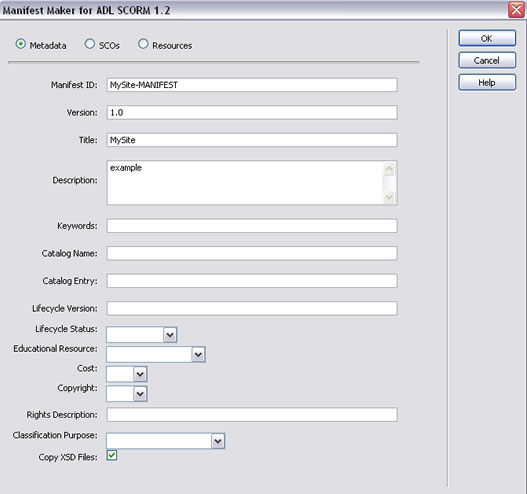
Task: Switch to the SCOs option
Action: [90, 44]
